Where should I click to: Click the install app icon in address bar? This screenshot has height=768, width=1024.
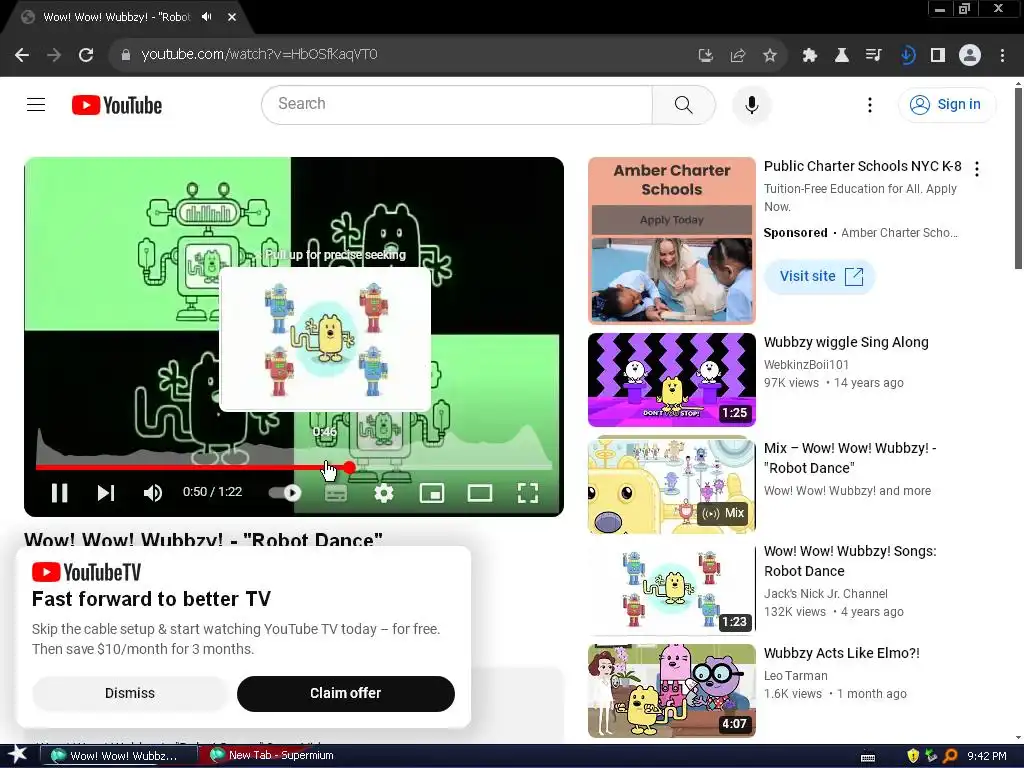[x=705, y=55]
